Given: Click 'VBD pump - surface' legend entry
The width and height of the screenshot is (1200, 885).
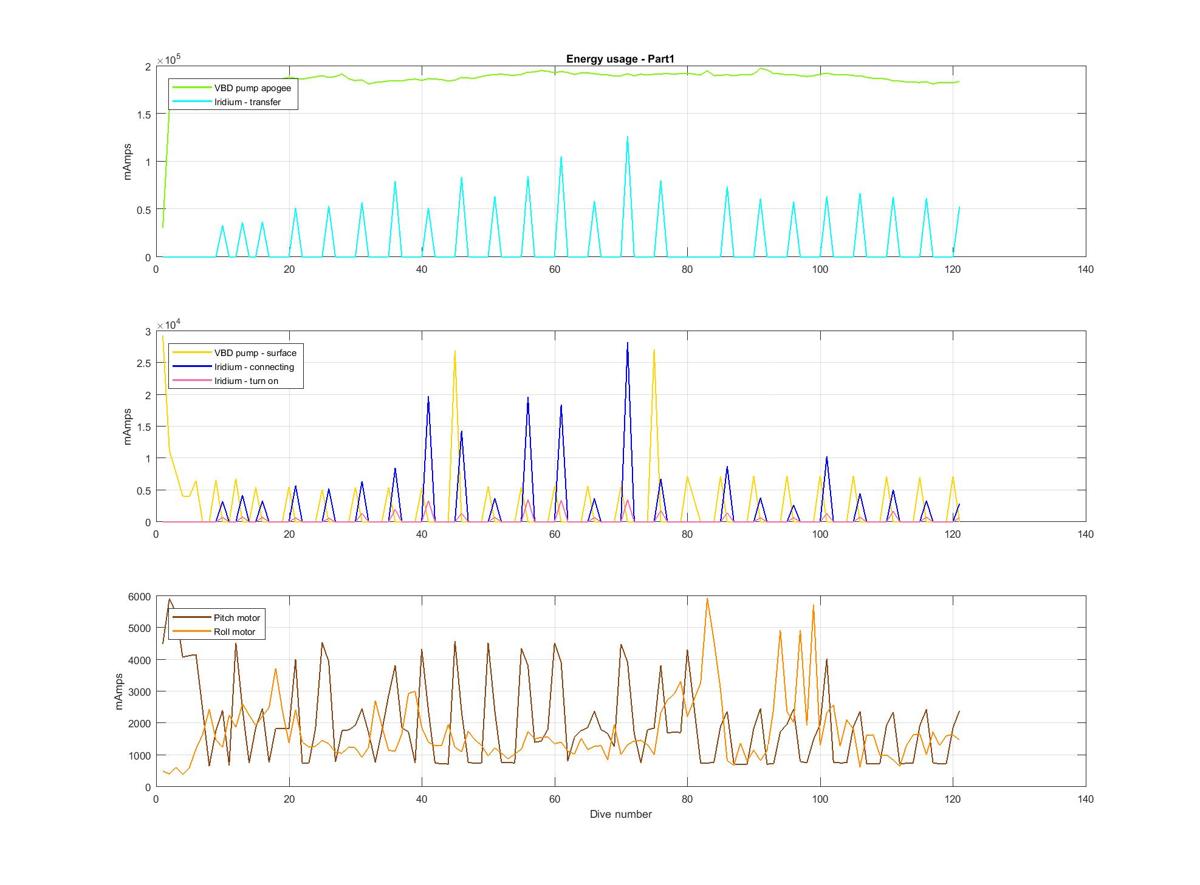Looking at the screenshot, I should click(235, 352).
